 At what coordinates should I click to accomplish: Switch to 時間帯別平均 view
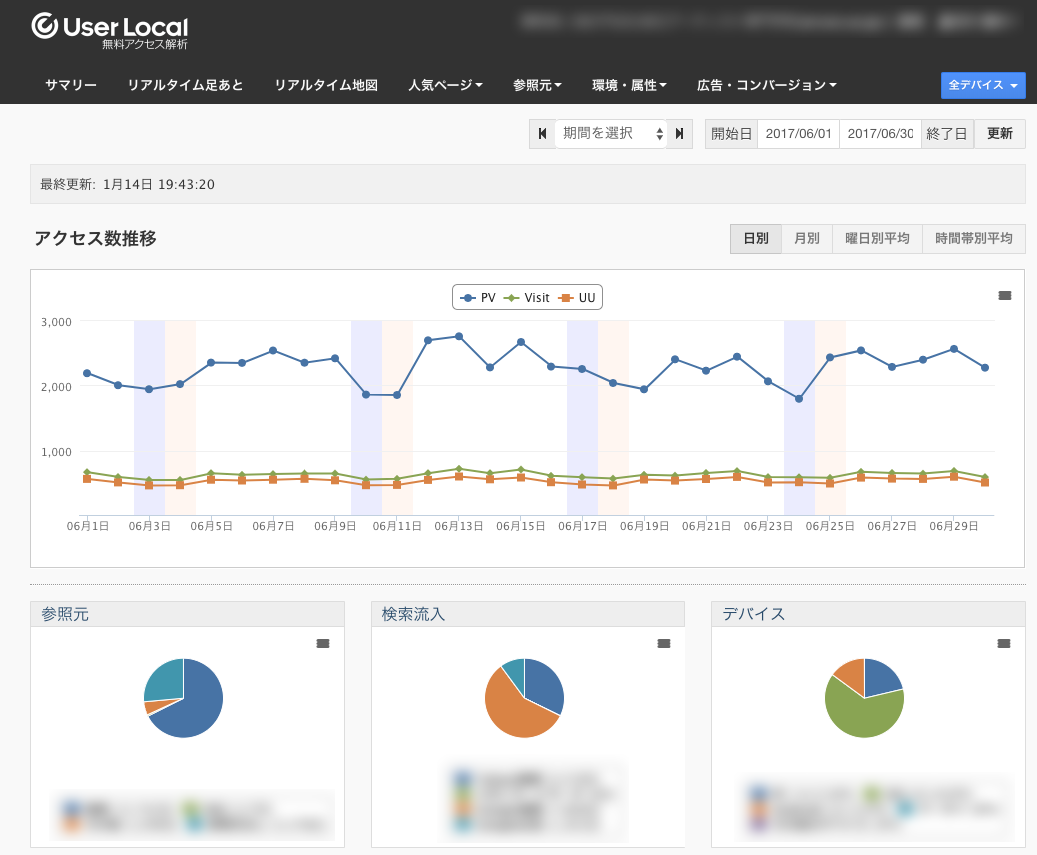[x=973, y=239]
